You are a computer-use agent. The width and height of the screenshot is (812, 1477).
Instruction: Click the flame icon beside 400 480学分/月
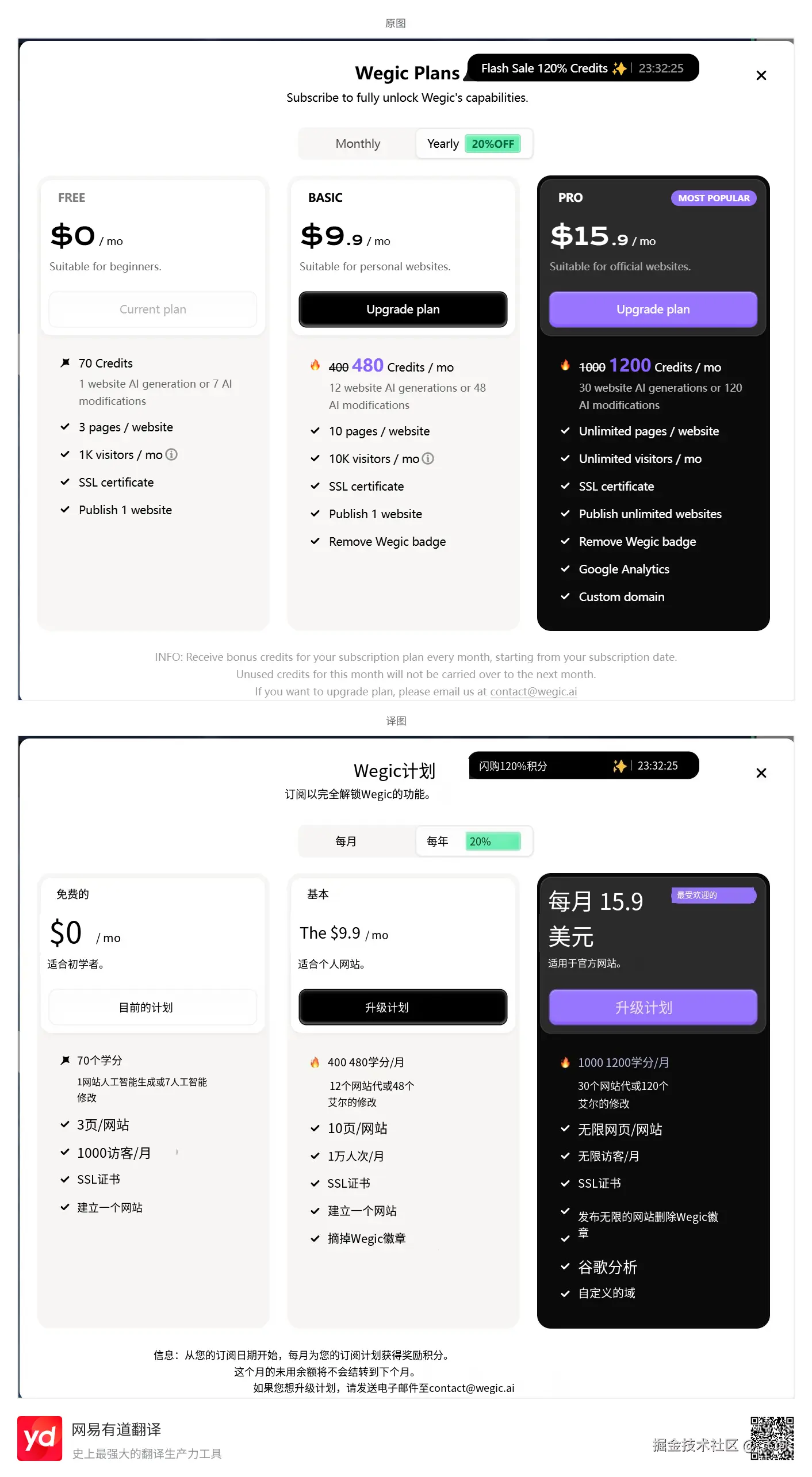(x=315, y=1062)
